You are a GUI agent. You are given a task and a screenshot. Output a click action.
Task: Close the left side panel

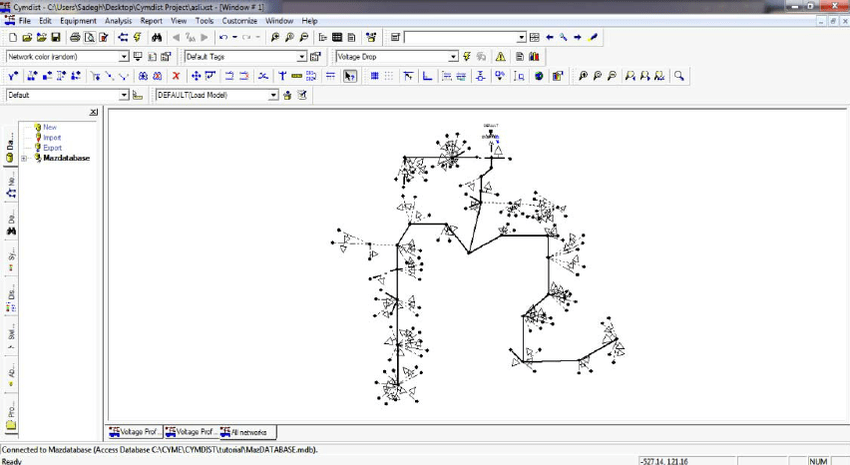94,113
